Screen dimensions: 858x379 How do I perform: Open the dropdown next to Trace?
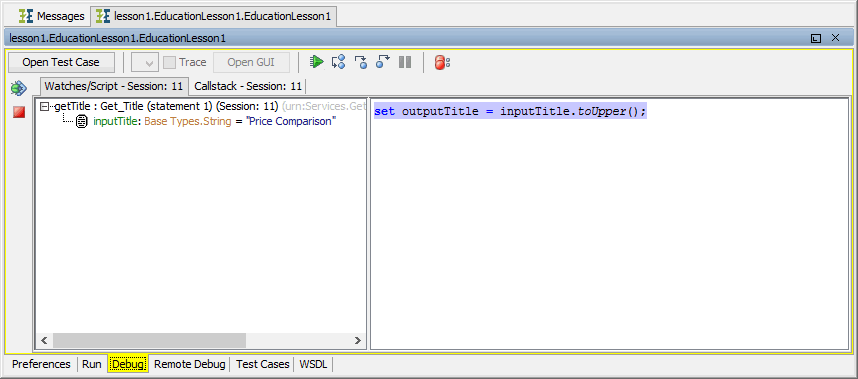tap(145, 62)
